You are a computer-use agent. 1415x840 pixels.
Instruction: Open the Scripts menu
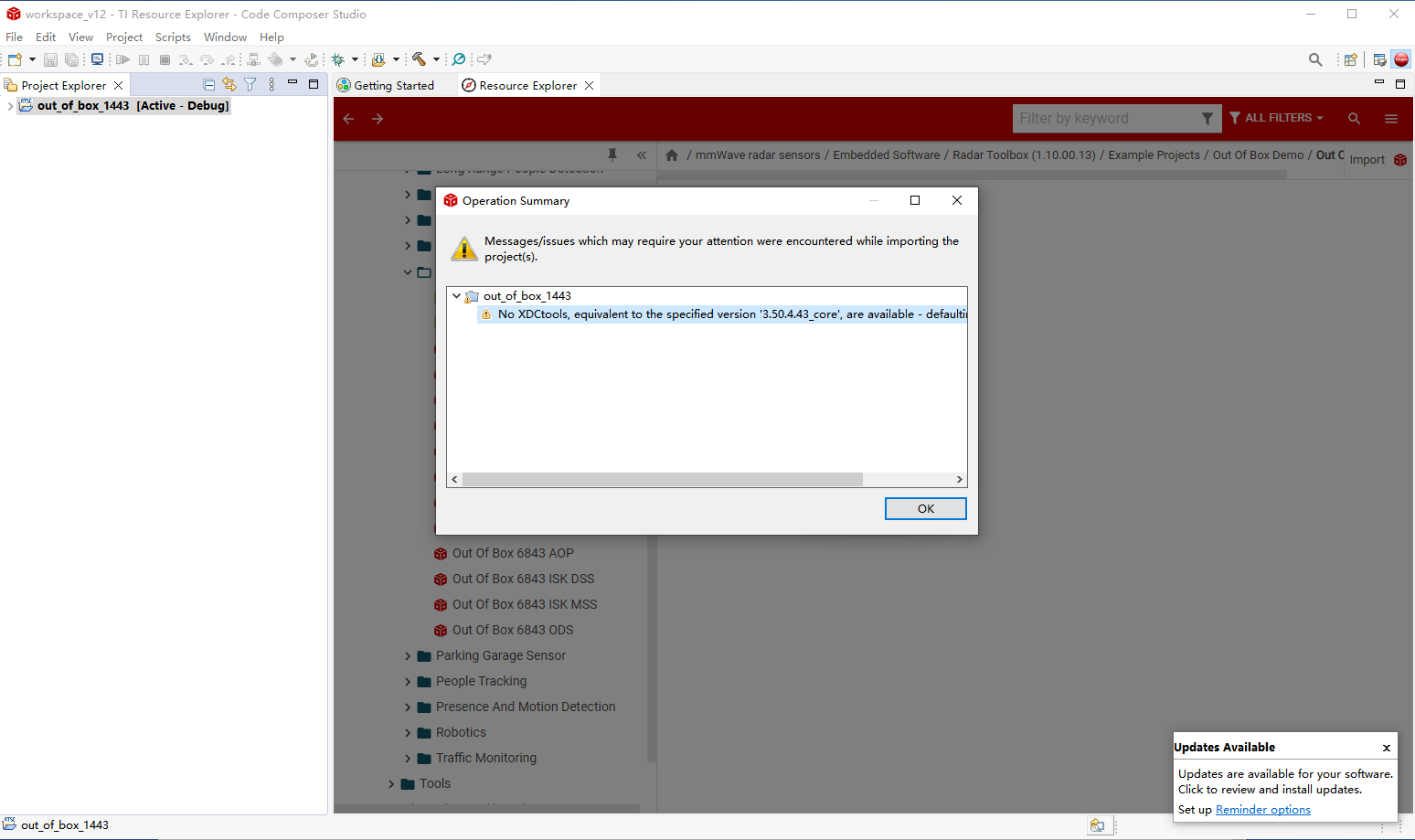pos(173,37)
